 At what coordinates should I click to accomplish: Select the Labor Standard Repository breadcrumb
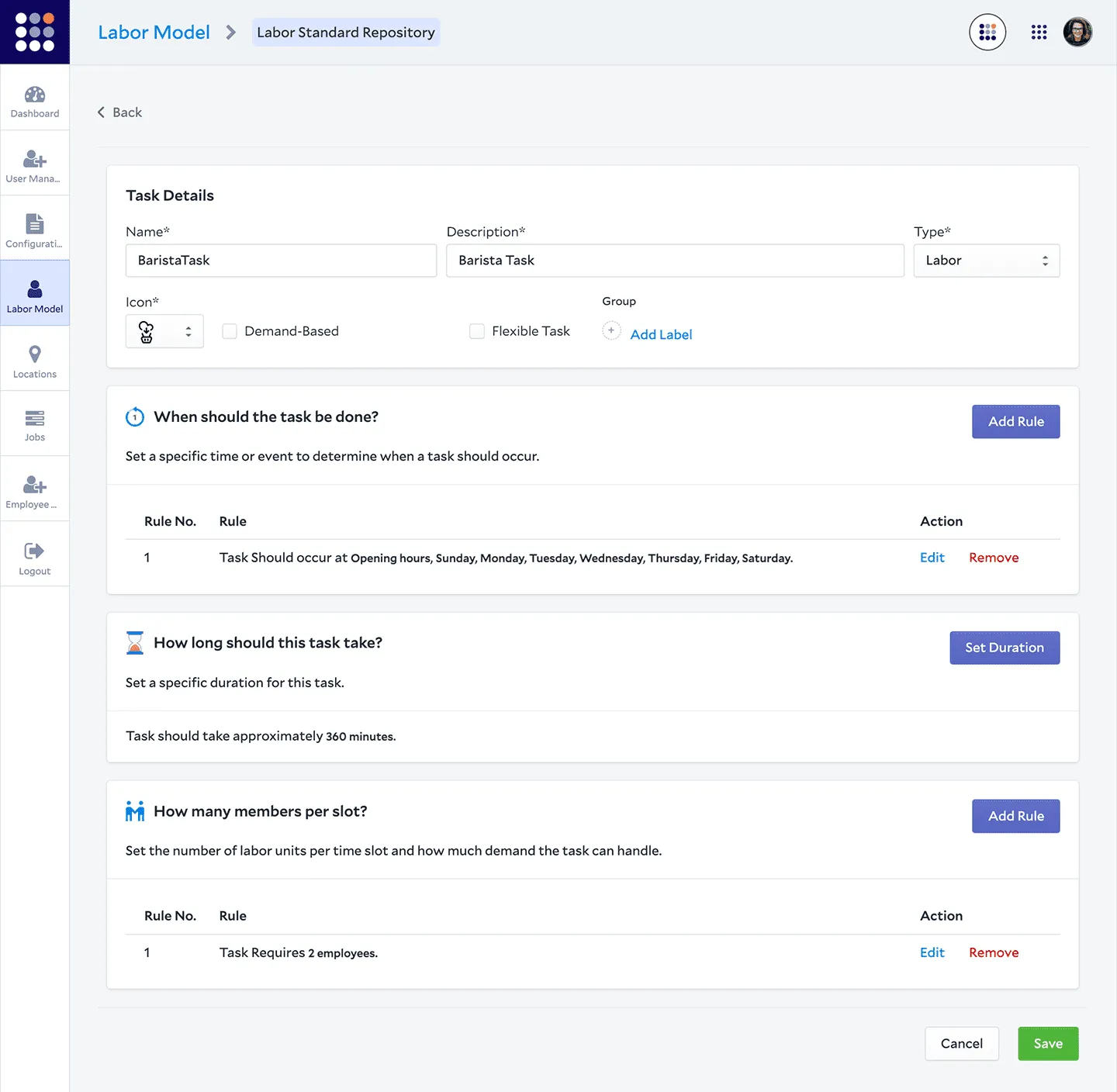coord(346,32)
